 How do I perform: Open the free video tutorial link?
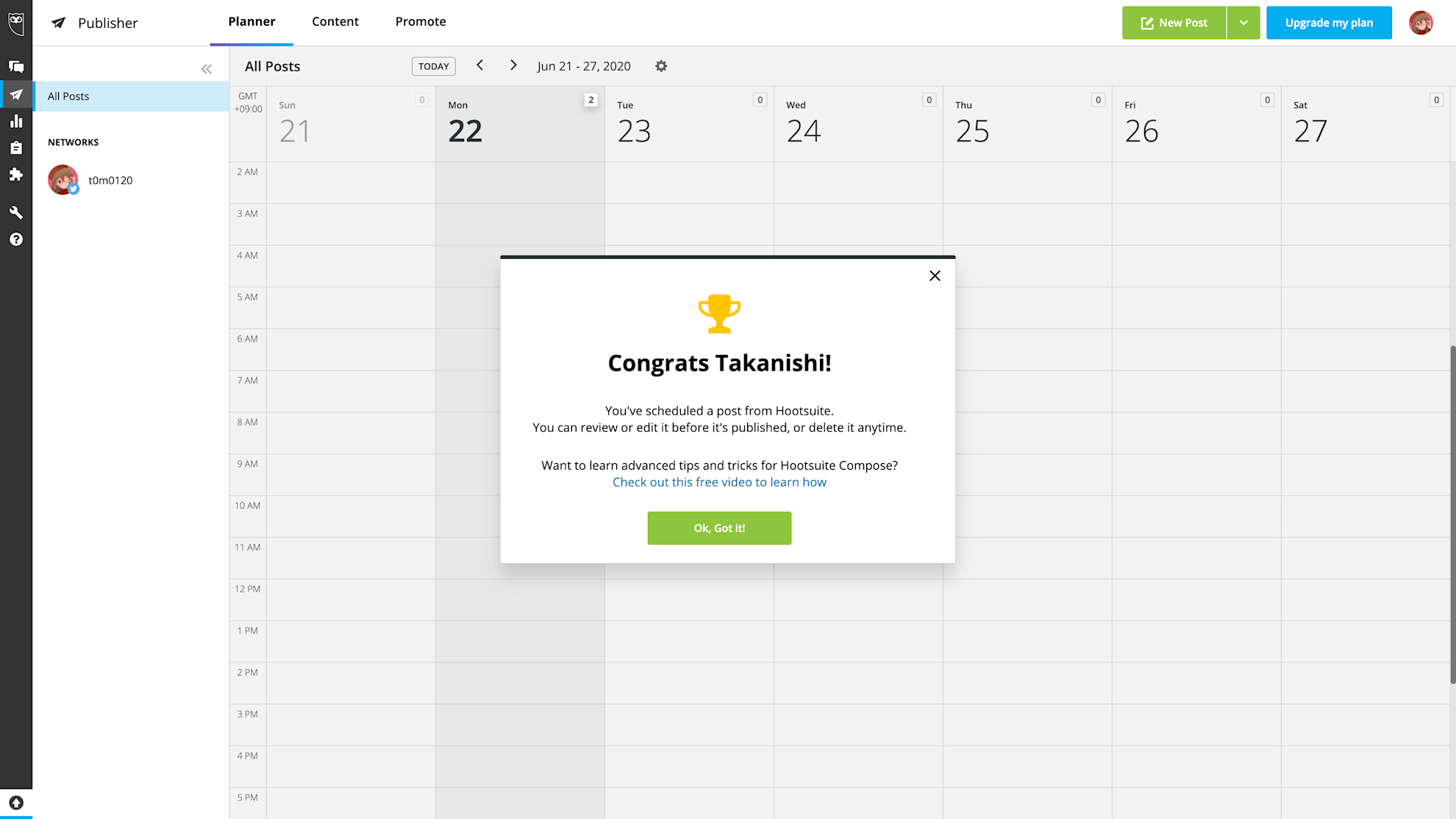point(719,482)
